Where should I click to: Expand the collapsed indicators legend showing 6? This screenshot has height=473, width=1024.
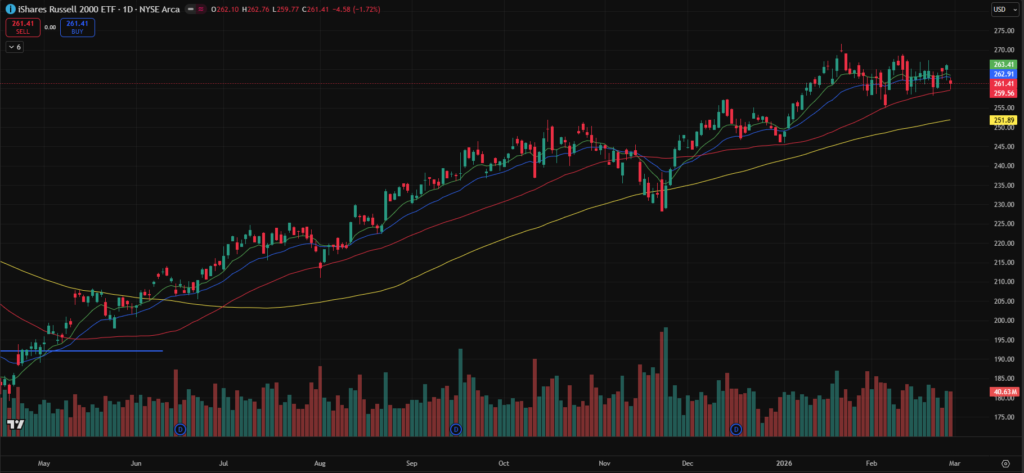16,47
